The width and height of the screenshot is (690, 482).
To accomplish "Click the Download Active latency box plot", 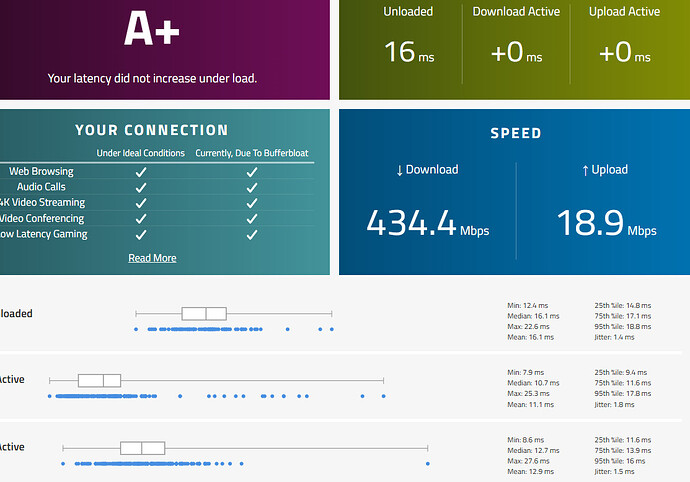I will (x=217, y=381).
